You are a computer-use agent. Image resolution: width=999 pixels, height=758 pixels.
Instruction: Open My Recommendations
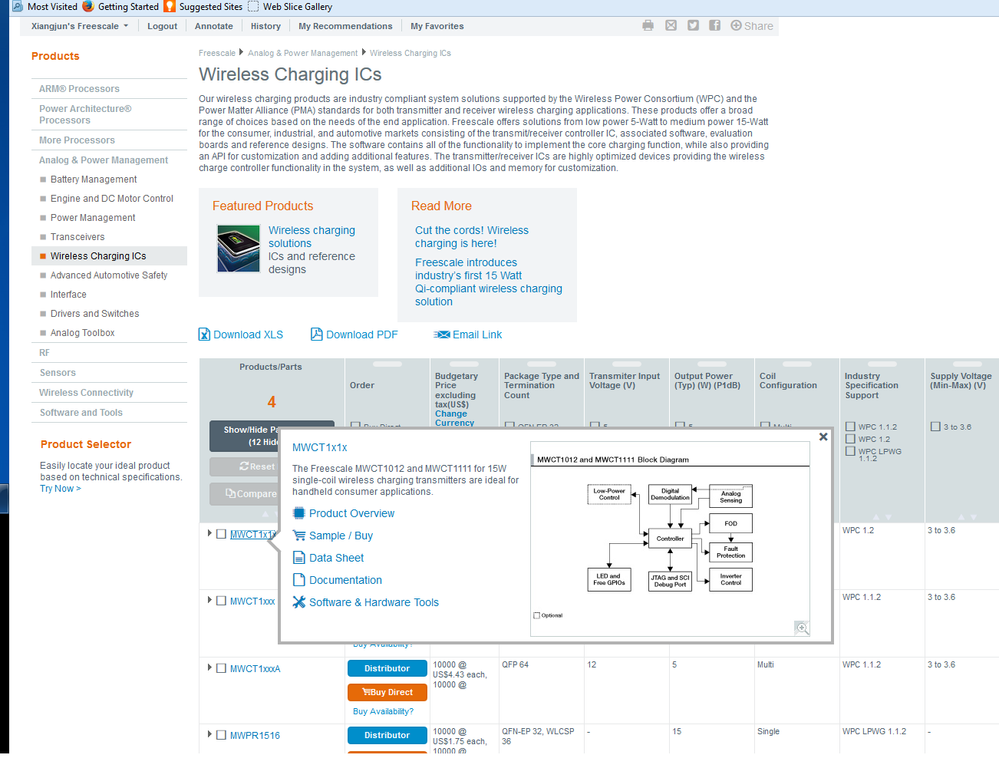pyautogui.click(x=345, y=26)
